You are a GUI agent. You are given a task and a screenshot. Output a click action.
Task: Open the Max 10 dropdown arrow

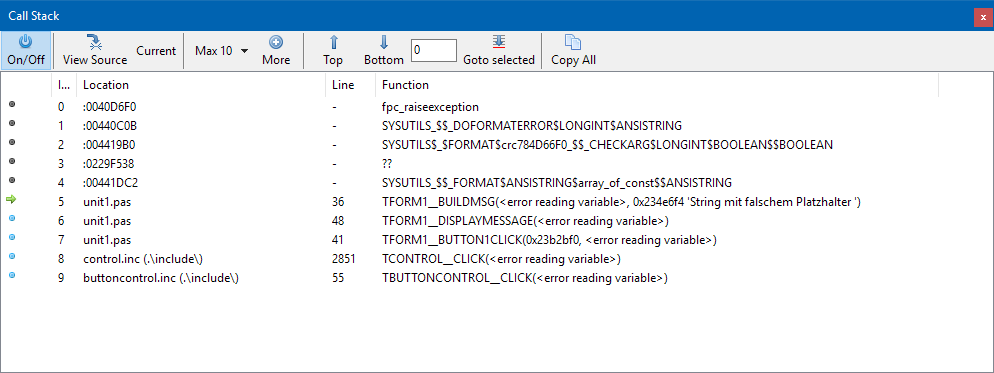245,51
